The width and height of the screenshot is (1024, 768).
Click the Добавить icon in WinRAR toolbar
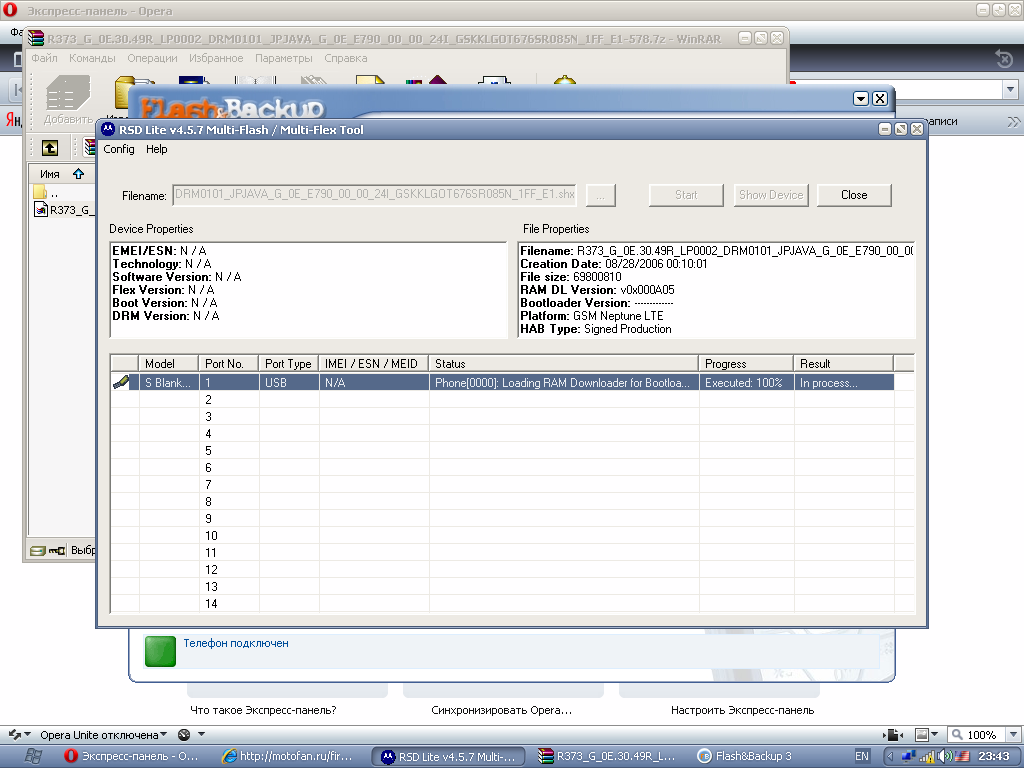pyautogui.click(x=68, y=99)
